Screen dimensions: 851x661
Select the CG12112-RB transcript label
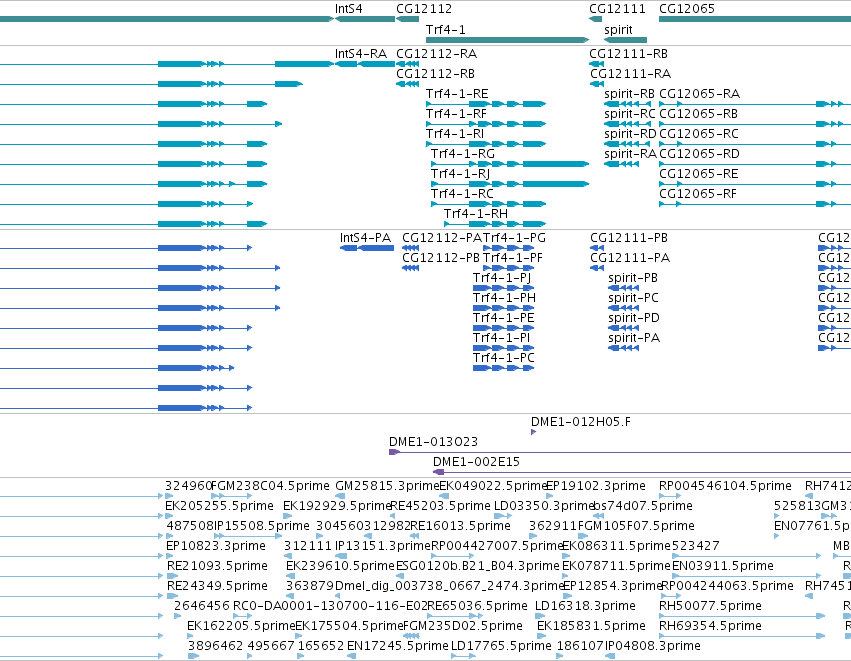coord(435,74)
